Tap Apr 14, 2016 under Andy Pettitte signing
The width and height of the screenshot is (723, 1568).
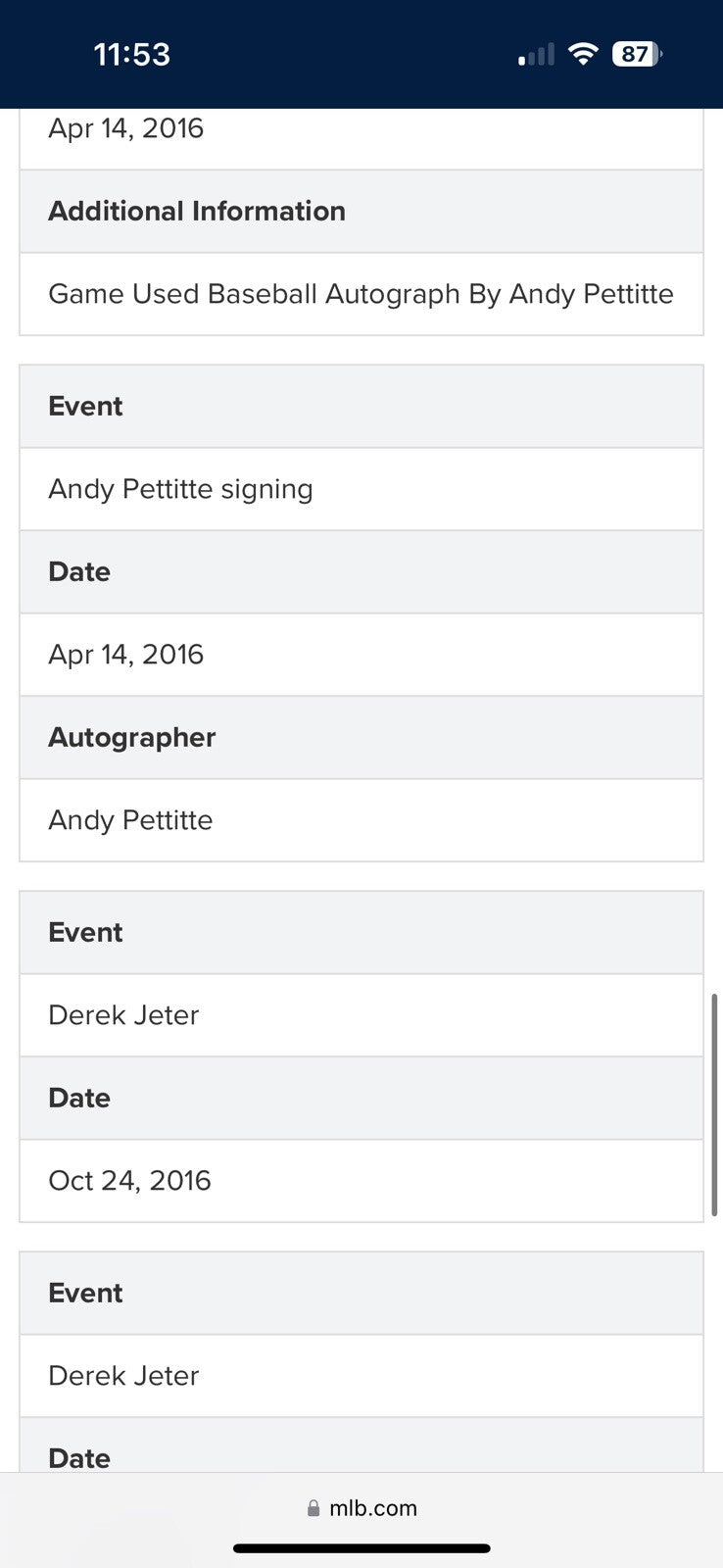click(125, 655)
